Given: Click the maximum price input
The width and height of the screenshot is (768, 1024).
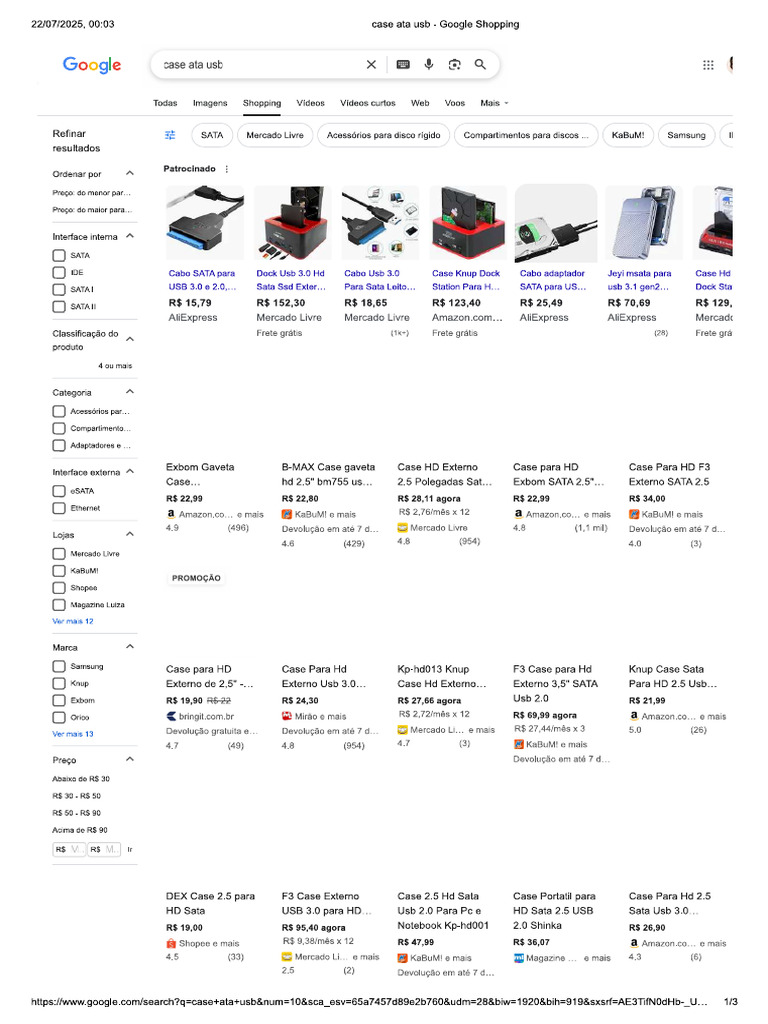Looking at the screenshot, I should point(104,850).
